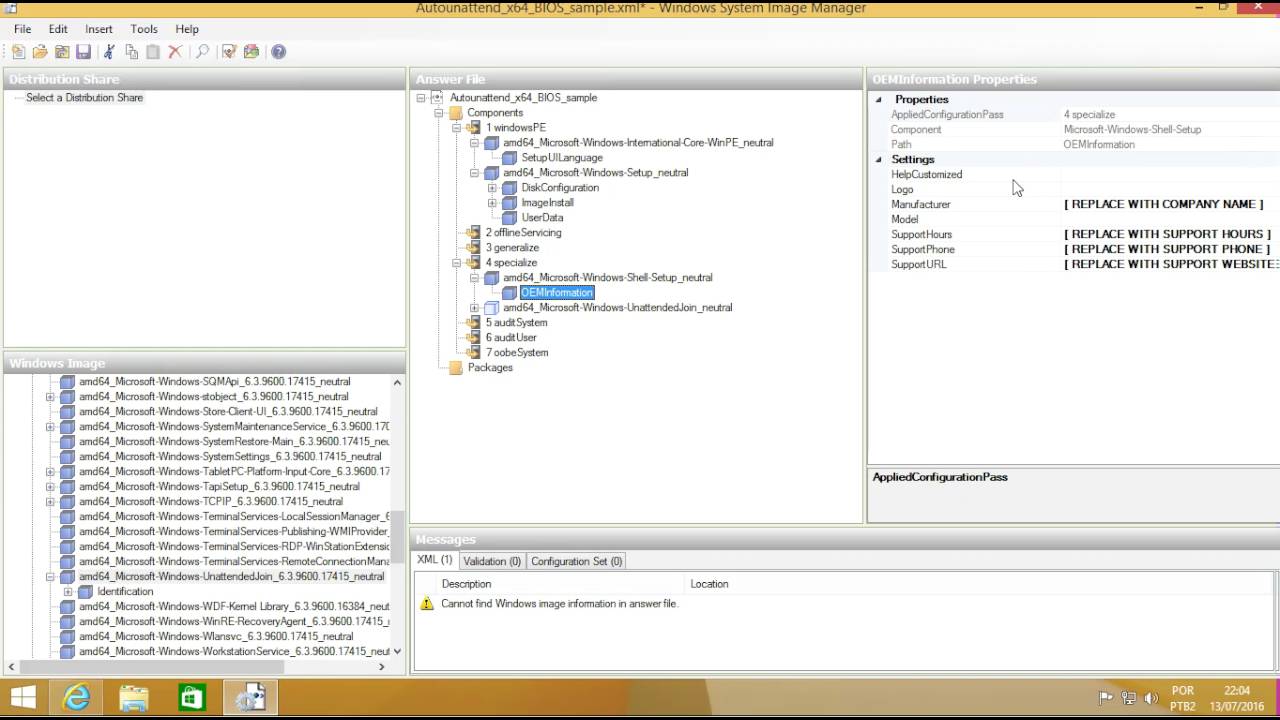Image resolution: width=1280 pixels, height=720 pixels.
Task: Select the UserData node
Action: 542,218
